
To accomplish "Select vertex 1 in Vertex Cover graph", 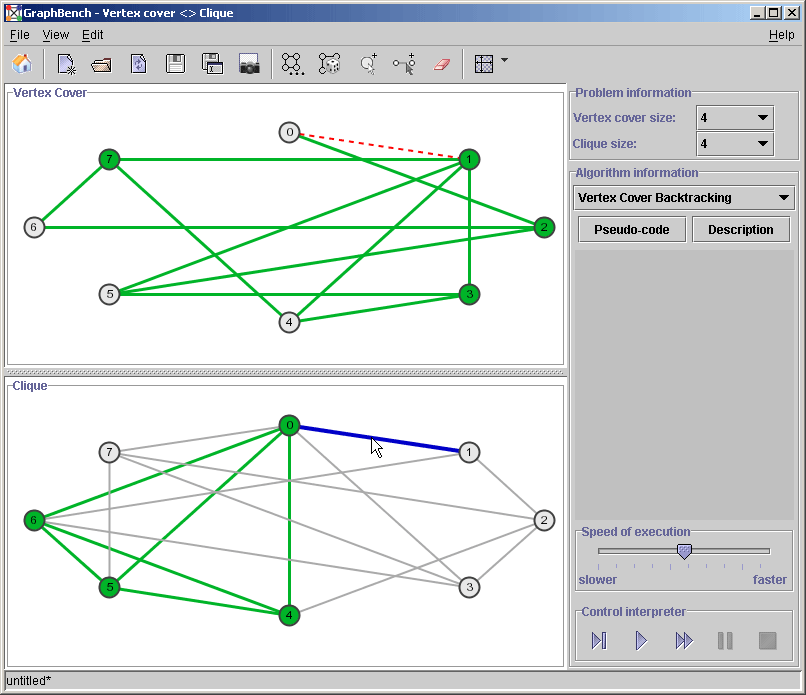I will [x=469, y=159].
